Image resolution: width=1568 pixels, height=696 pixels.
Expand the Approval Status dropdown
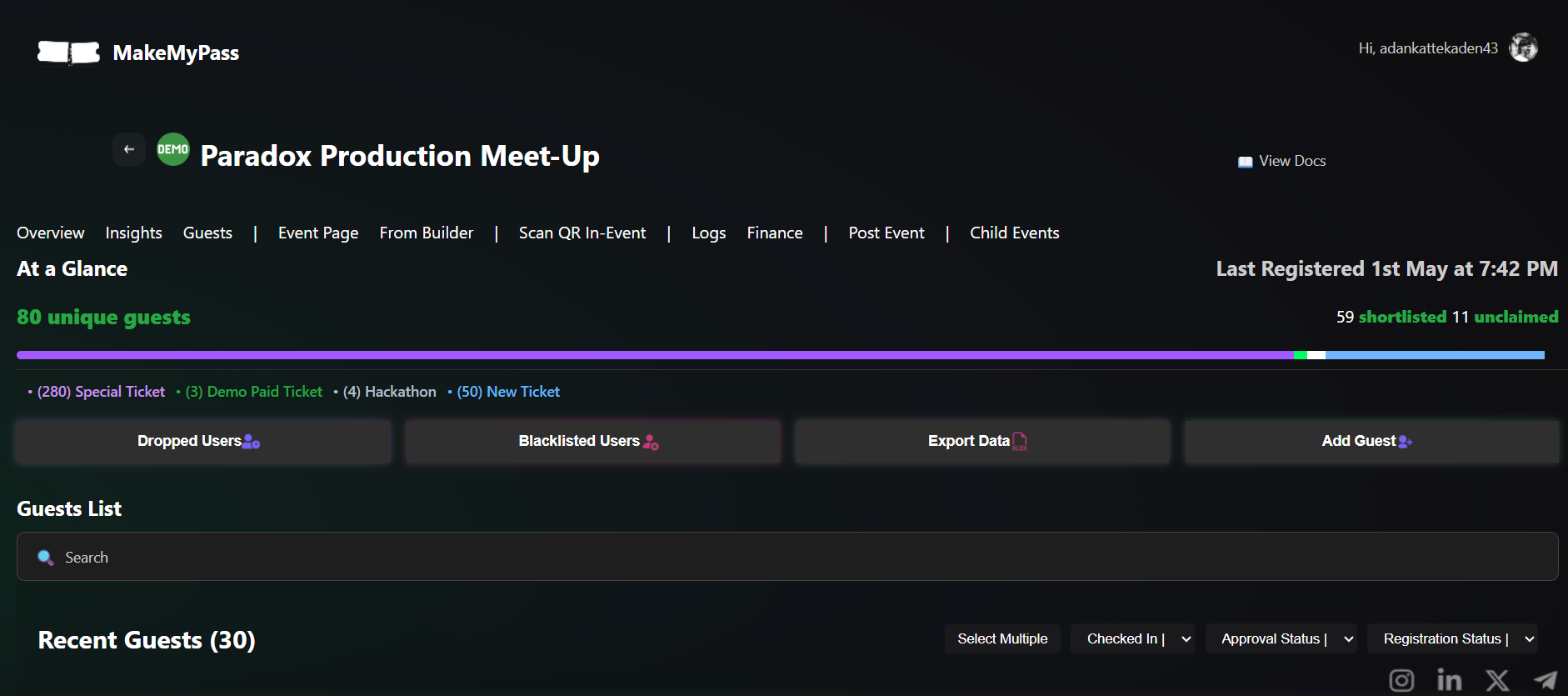[1281, 638]
